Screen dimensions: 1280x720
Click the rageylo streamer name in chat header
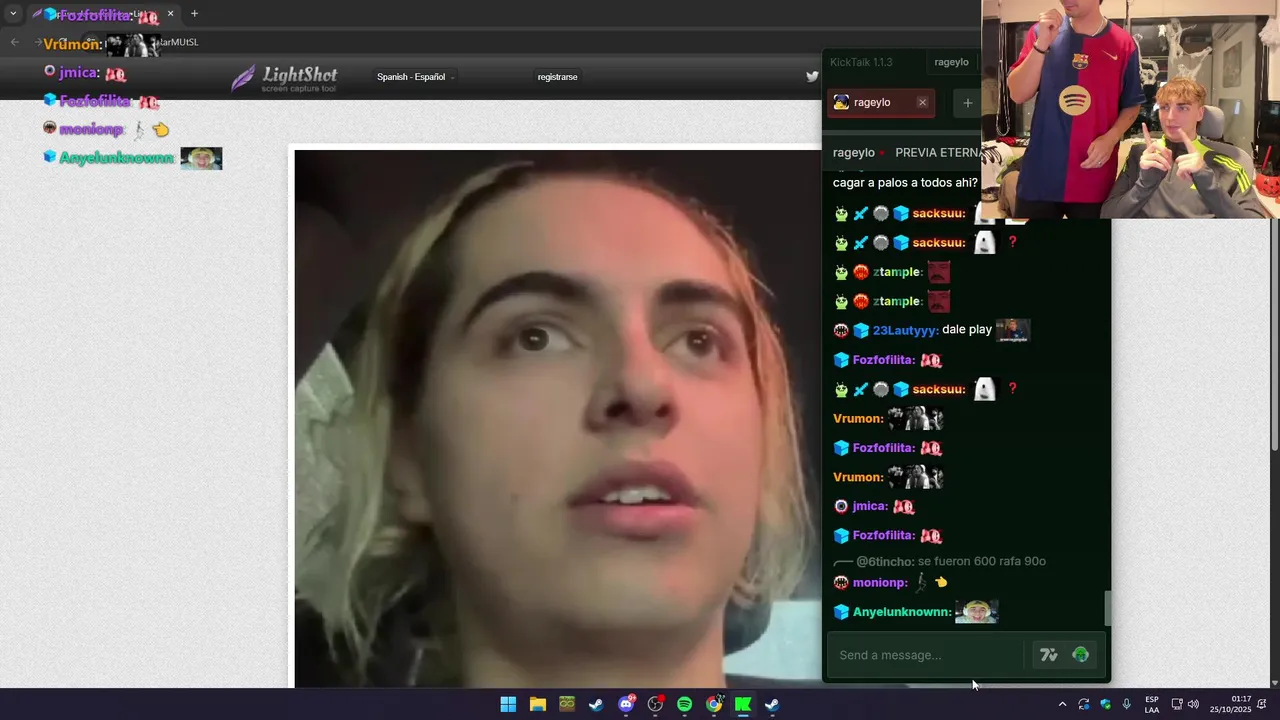coord(854,153)
